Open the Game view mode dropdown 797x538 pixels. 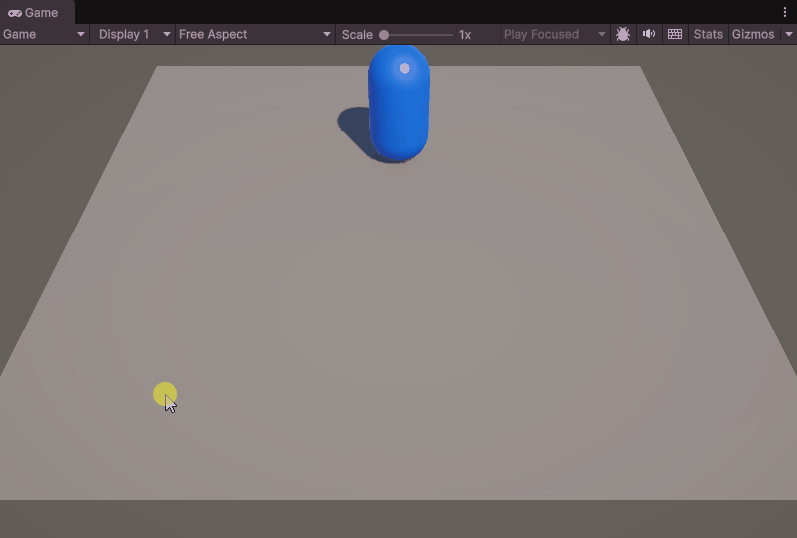[44, 35]
